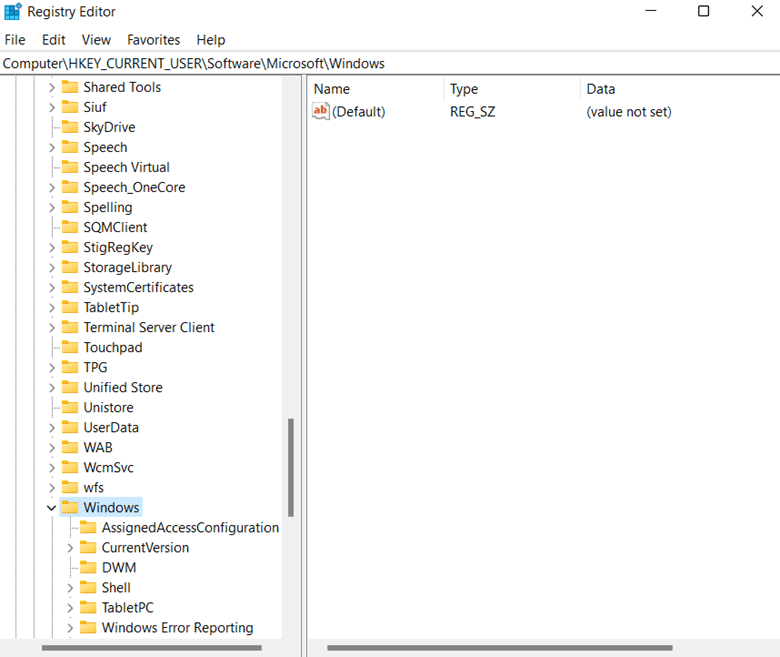Select the (Default) value entry
The height and width of the screenshot is (657, 780).
point(359,112)
